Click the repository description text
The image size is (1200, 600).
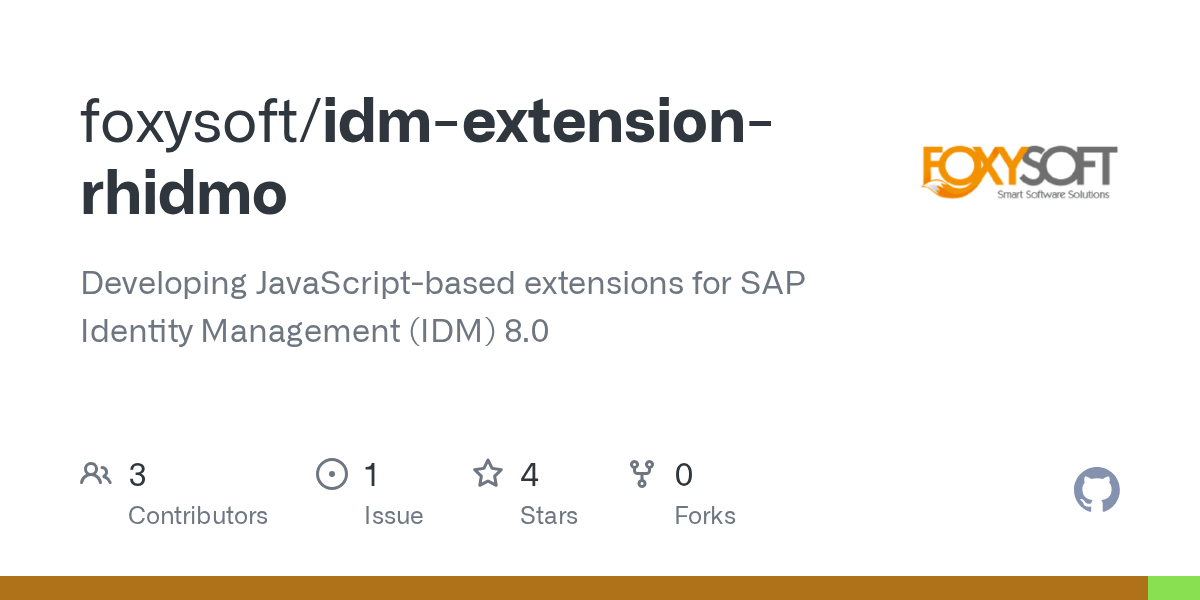click(443, 307)
